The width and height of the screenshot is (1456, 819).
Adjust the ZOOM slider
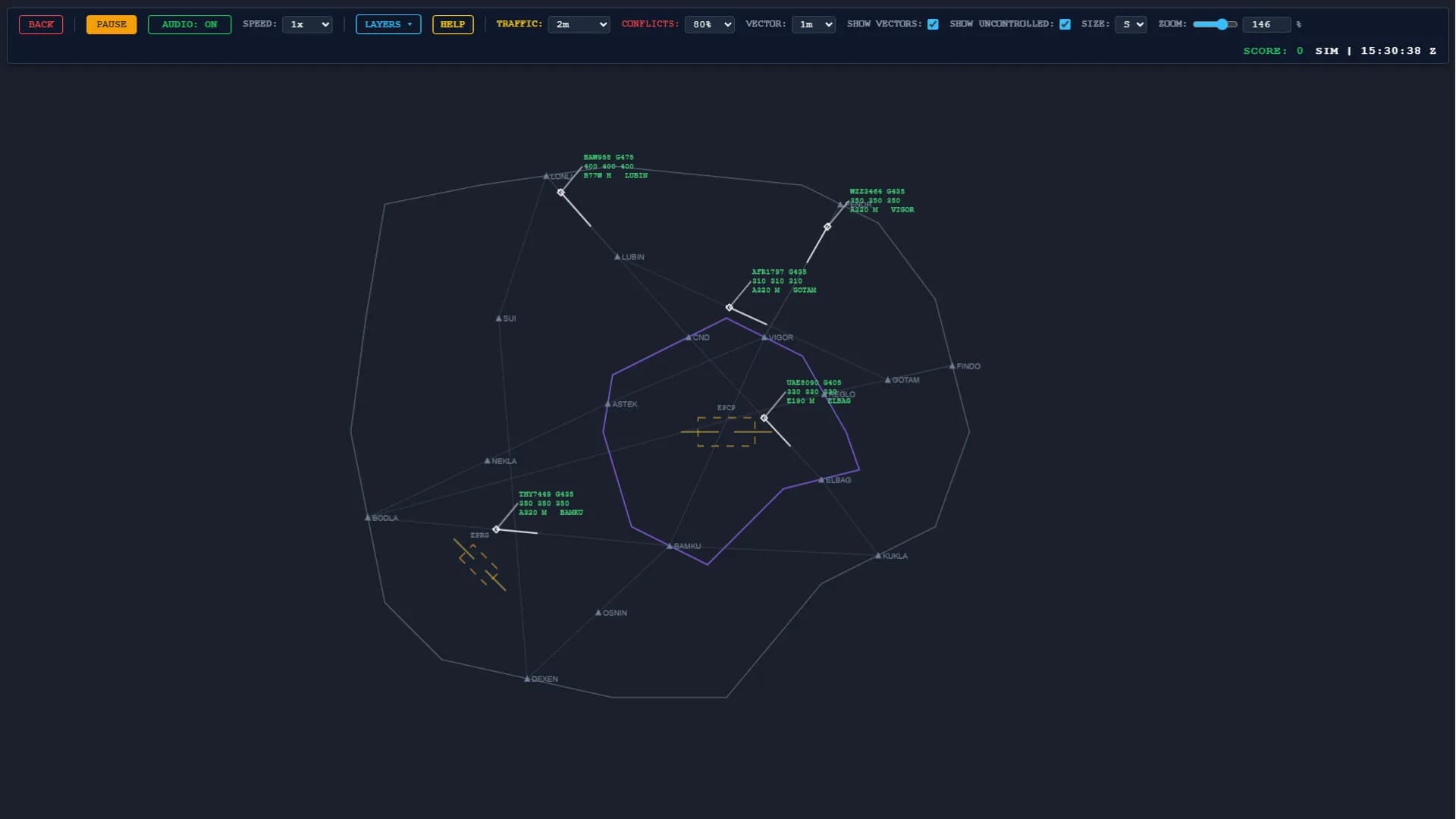coord(1215,24)
